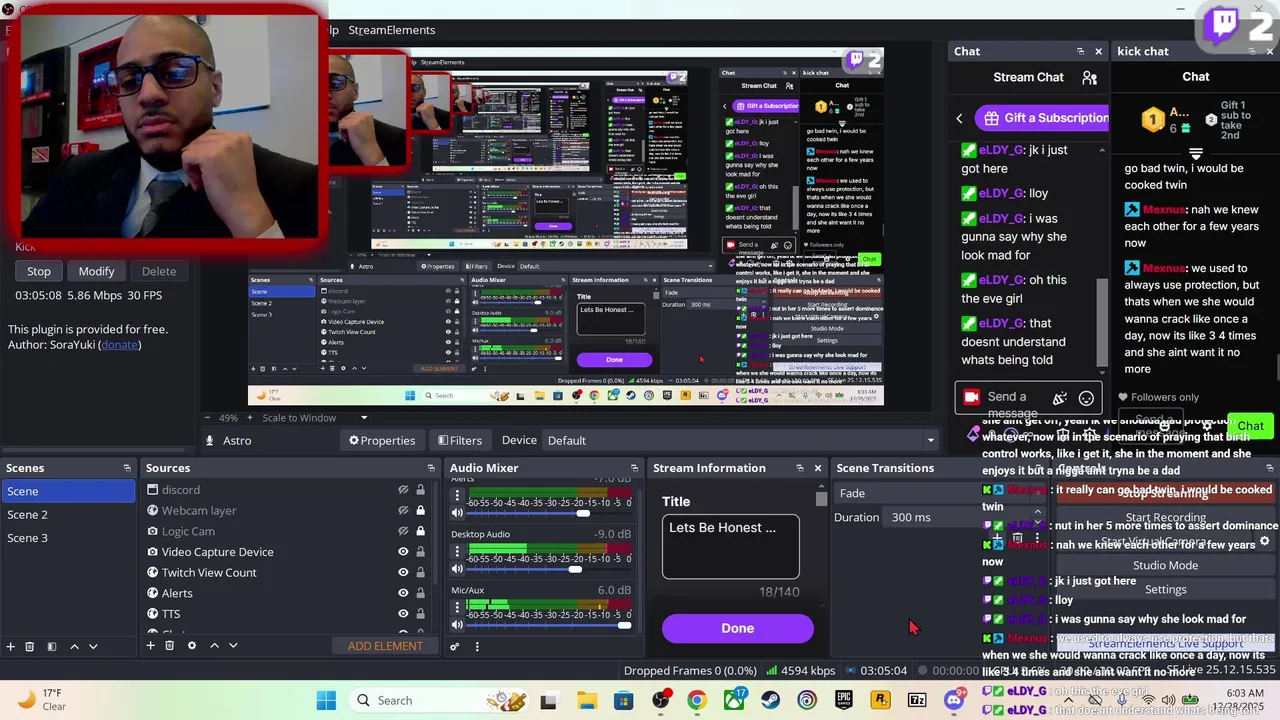The height and width of the screenshot is (720, 1280).
Task: Open the StreamElements menu
Action: [x=391, y=30]
